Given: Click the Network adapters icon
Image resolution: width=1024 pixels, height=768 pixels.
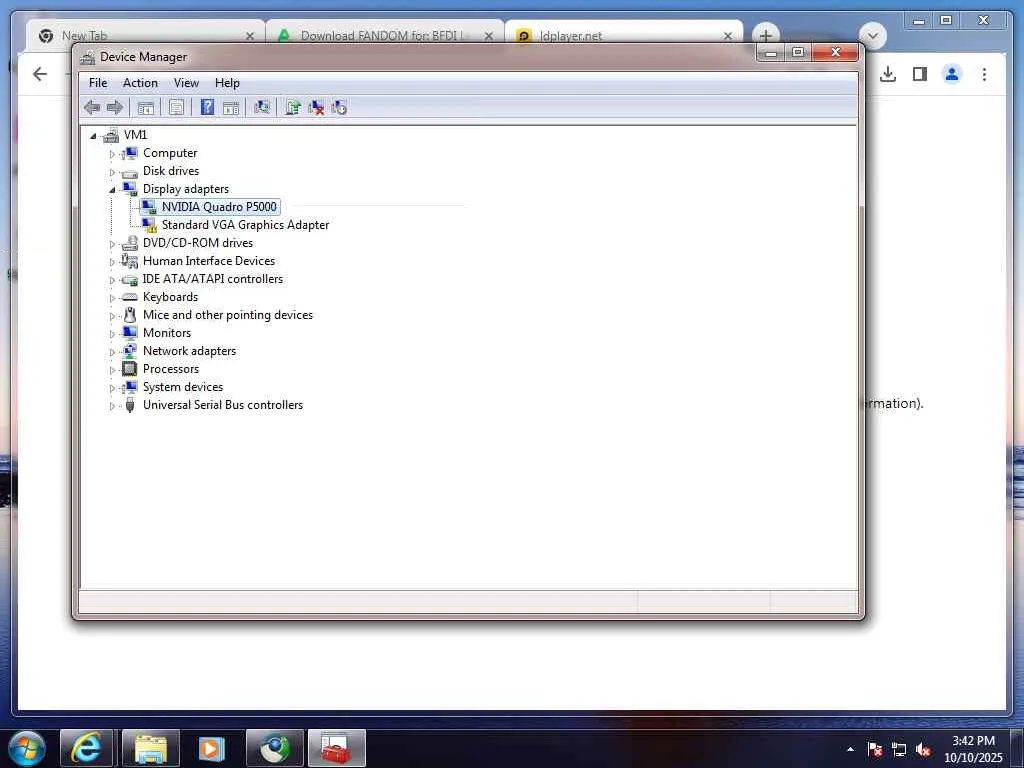Looking at the screenshot, I should [x=130, y=351].
